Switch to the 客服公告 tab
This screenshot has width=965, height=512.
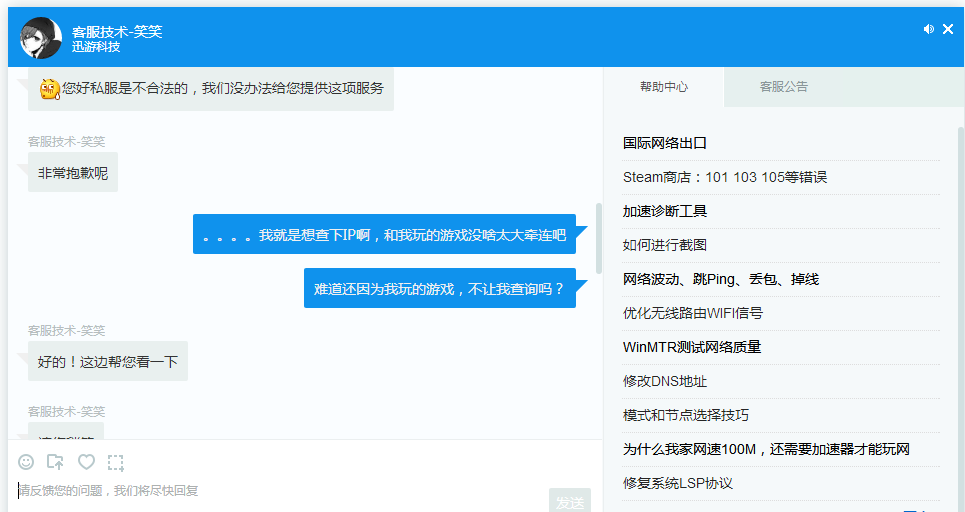point(783,87)
